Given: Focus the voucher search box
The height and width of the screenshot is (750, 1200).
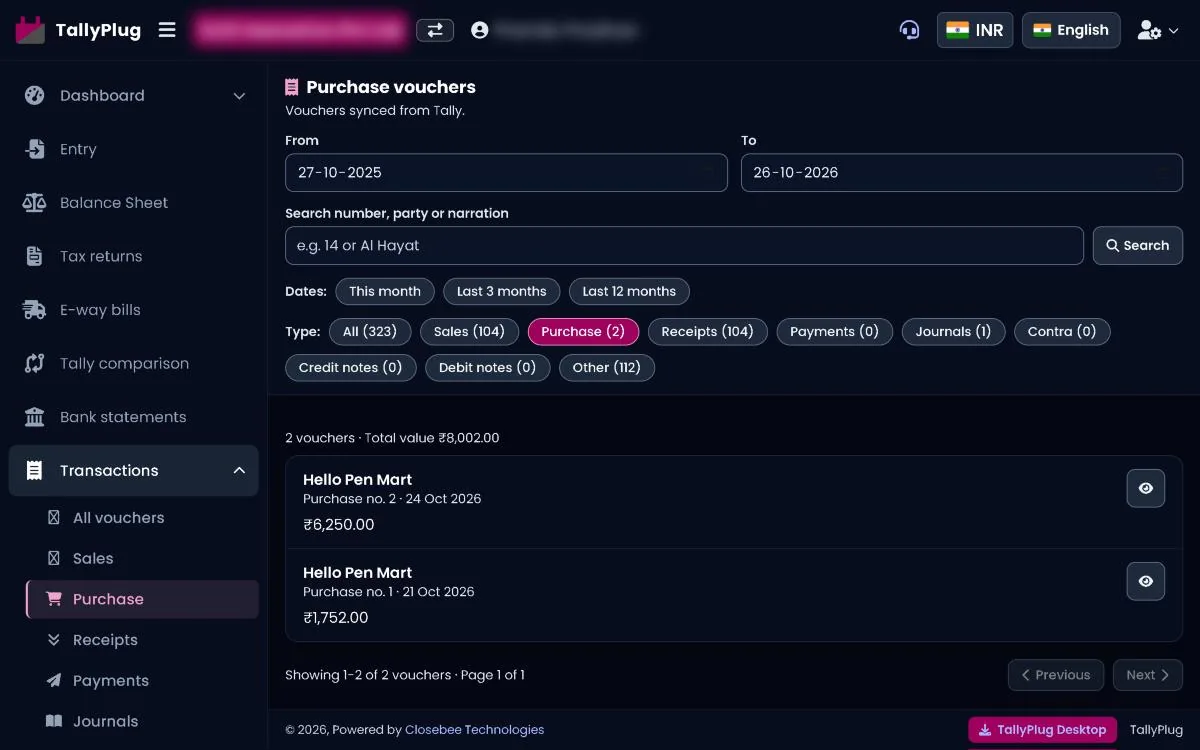Looking at the screenshot, I should tap(684, 245).
